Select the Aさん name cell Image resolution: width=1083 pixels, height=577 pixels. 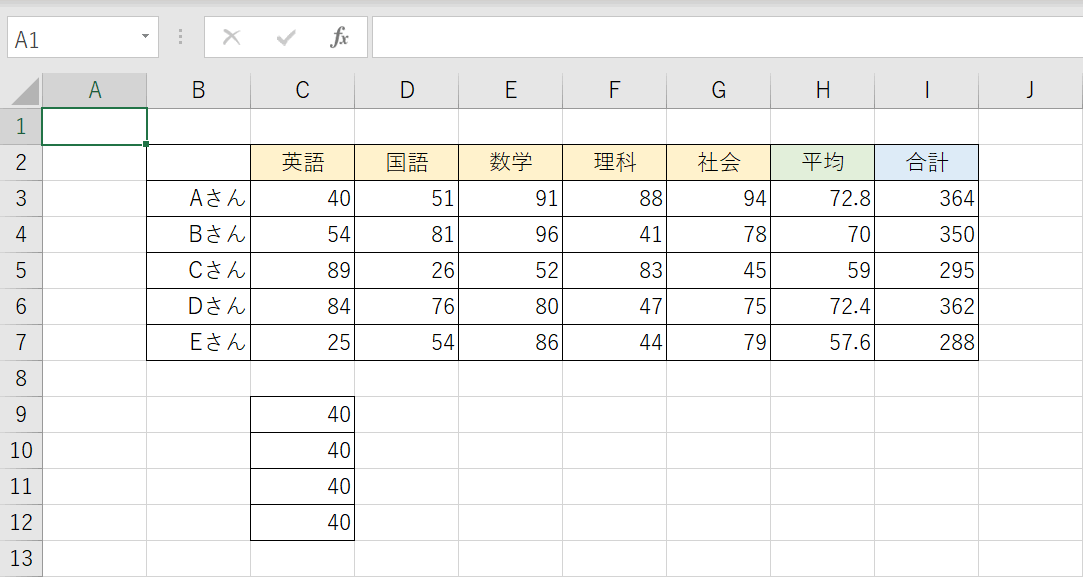[199, 199]
